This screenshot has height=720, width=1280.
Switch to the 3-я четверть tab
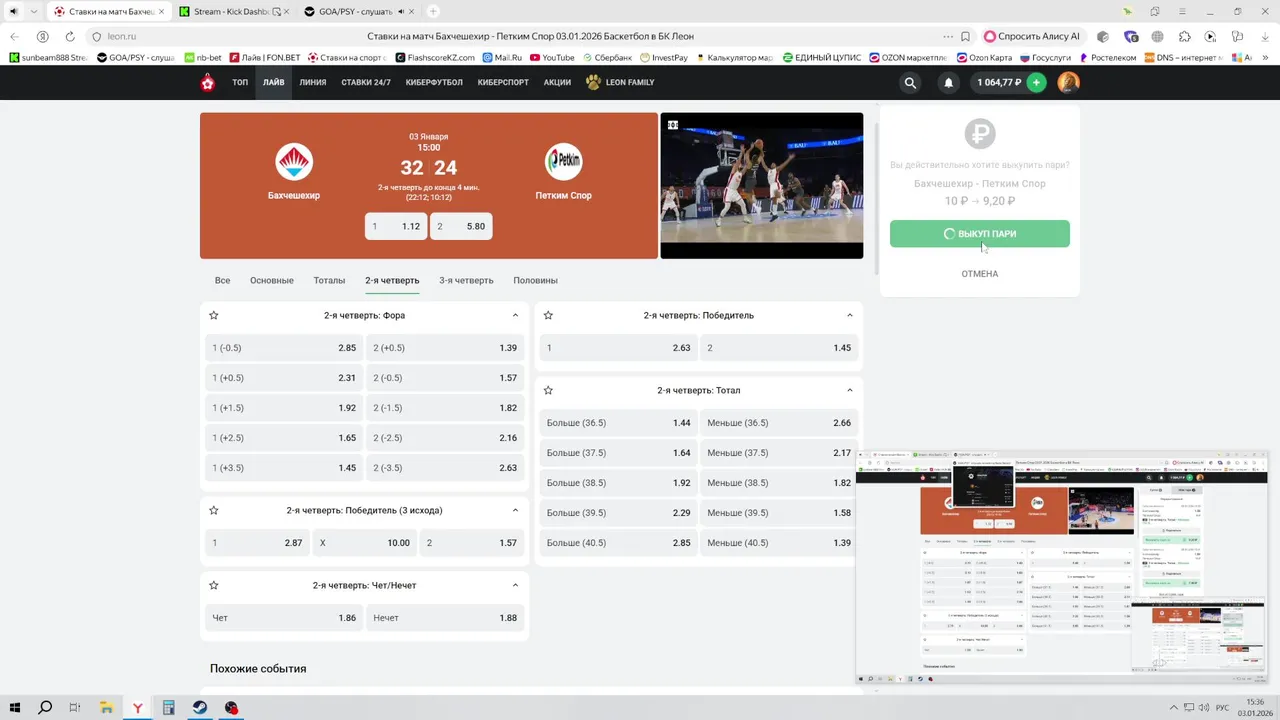(466, 281)
